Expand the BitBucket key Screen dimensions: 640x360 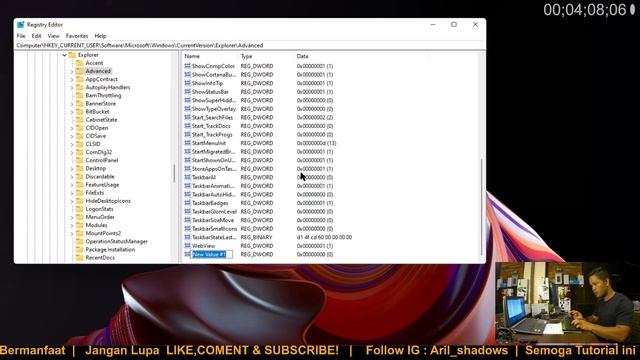click(x=72, y=112)
